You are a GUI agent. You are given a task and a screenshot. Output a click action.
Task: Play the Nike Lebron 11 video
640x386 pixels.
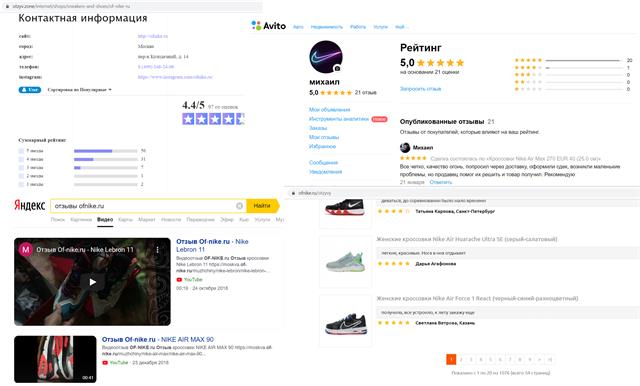tap(93, 282)
